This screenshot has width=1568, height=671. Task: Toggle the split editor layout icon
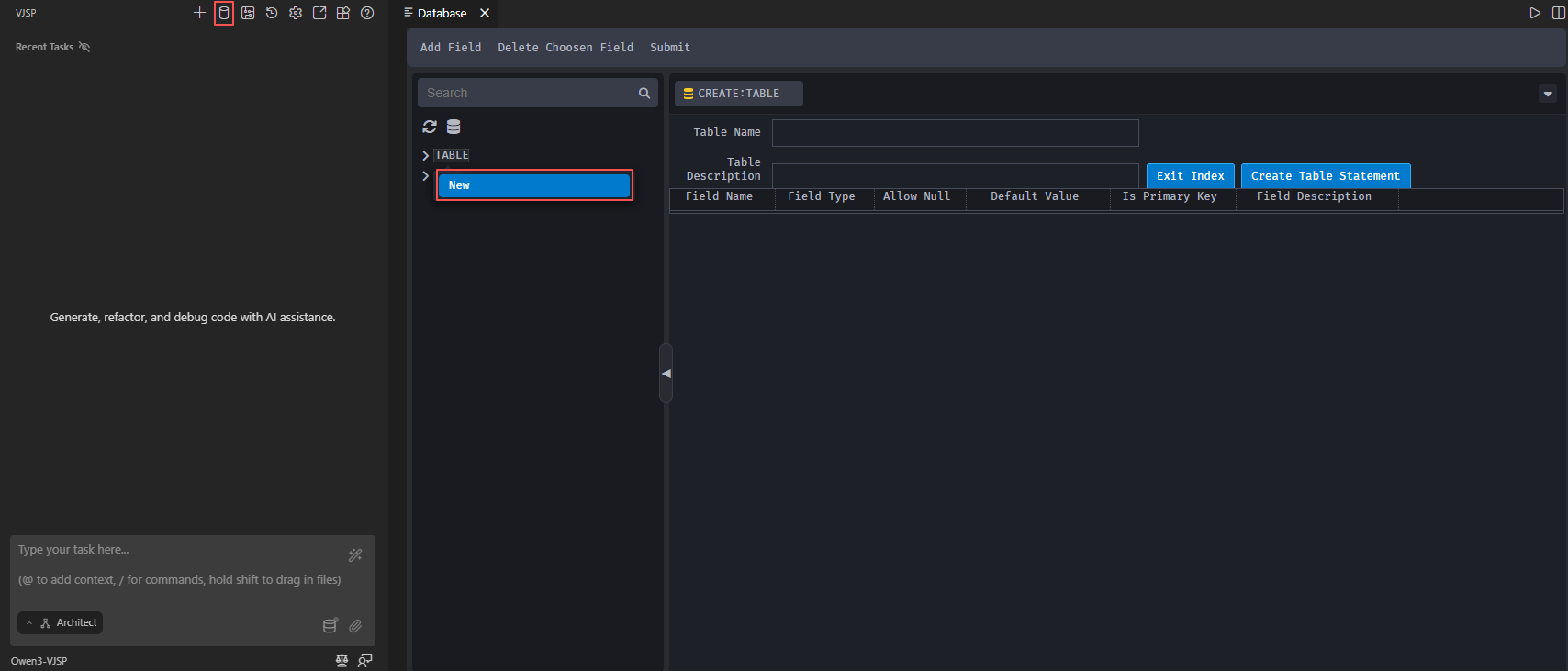pos(1557,13)
